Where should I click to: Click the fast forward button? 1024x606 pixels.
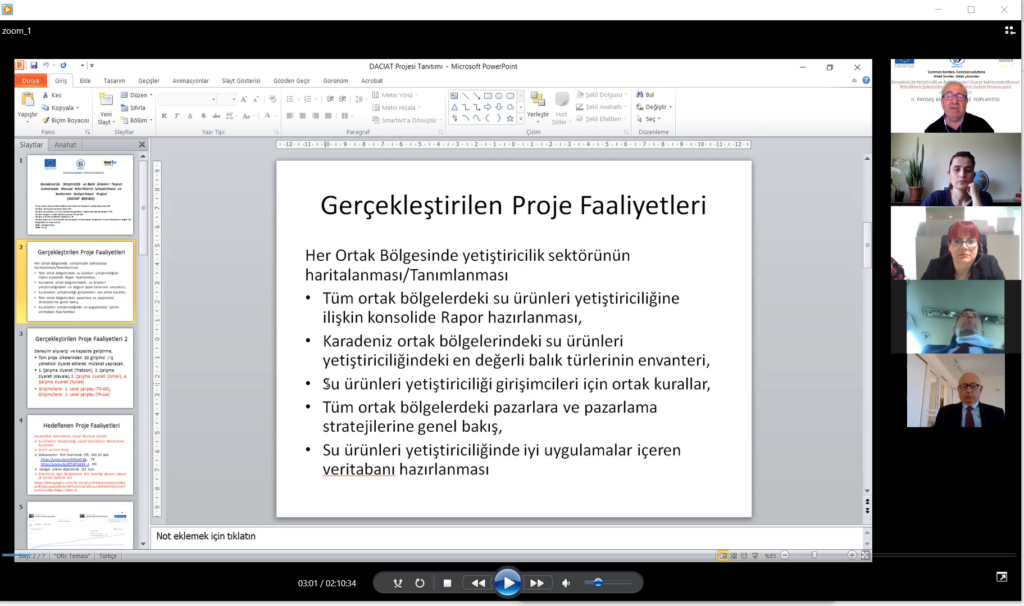[537, 583]
